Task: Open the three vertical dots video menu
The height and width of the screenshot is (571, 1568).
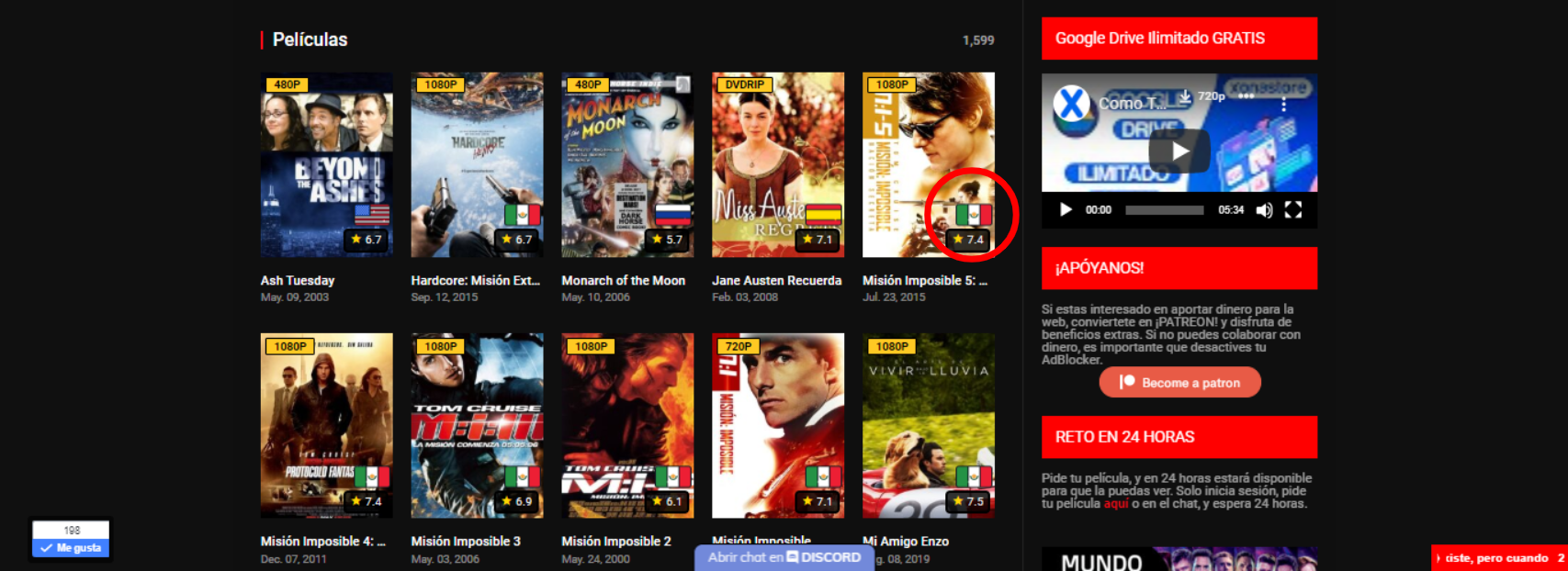Action: [1283, 105]
